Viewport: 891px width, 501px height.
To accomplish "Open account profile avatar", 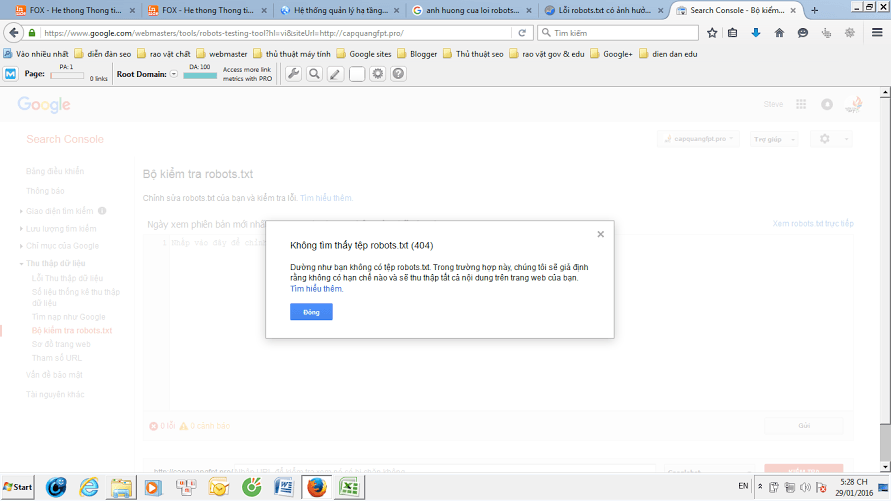I will pyautogui.click(x=854, y=104).
